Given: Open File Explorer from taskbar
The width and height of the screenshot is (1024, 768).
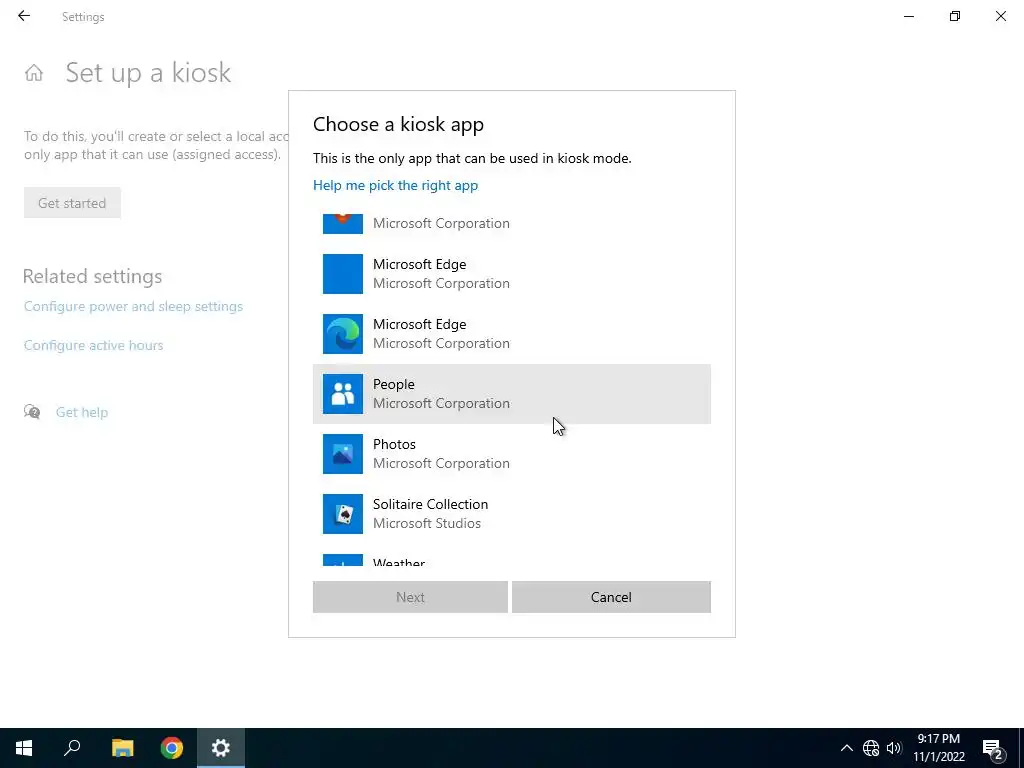Looking at the screenshot, I should [x=122, y=748].
